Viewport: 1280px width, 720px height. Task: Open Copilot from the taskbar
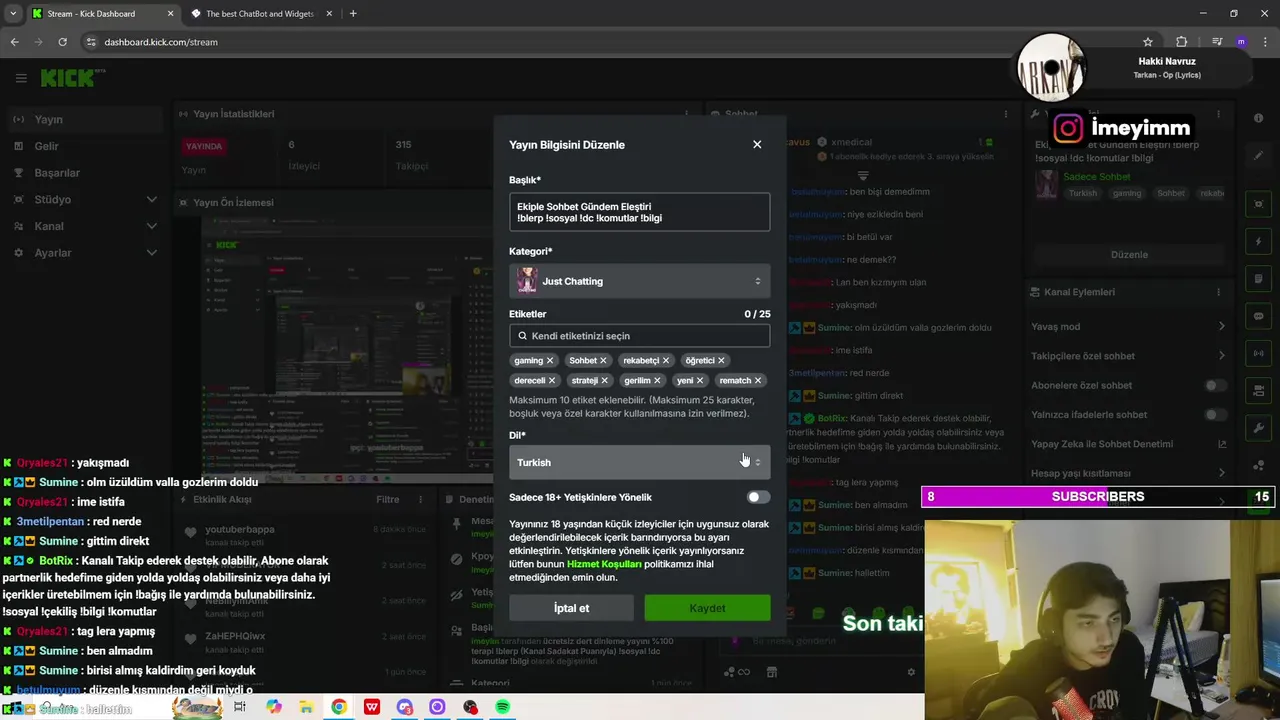[x=273, y=707]
